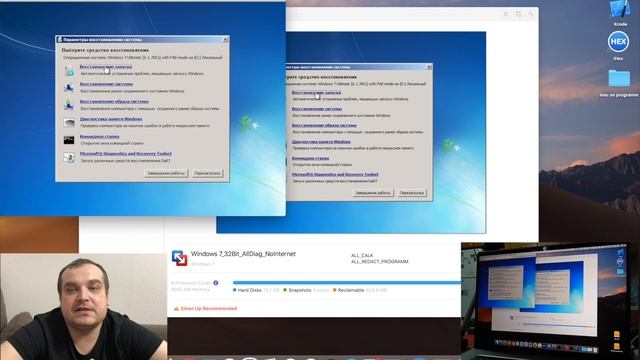The height and width of the screenshot is (360, 640).
Task: Open "Восстановление запуска" link in the front window
Action: (x=106, y=67)
